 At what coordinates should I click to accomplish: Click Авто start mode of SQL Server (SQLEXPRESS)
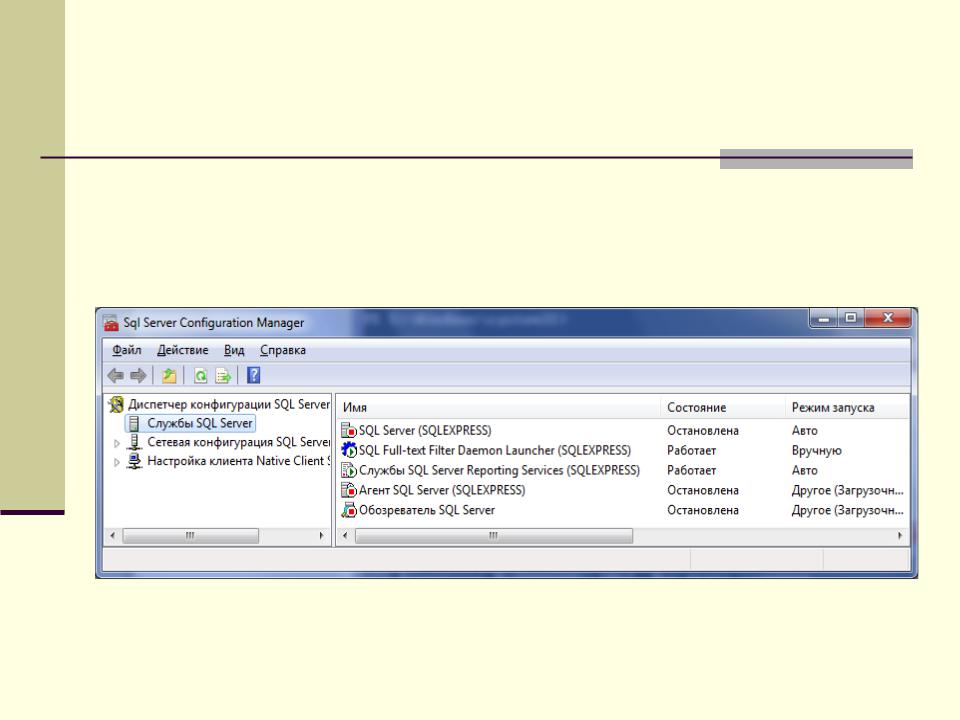[x=804, y=430]
